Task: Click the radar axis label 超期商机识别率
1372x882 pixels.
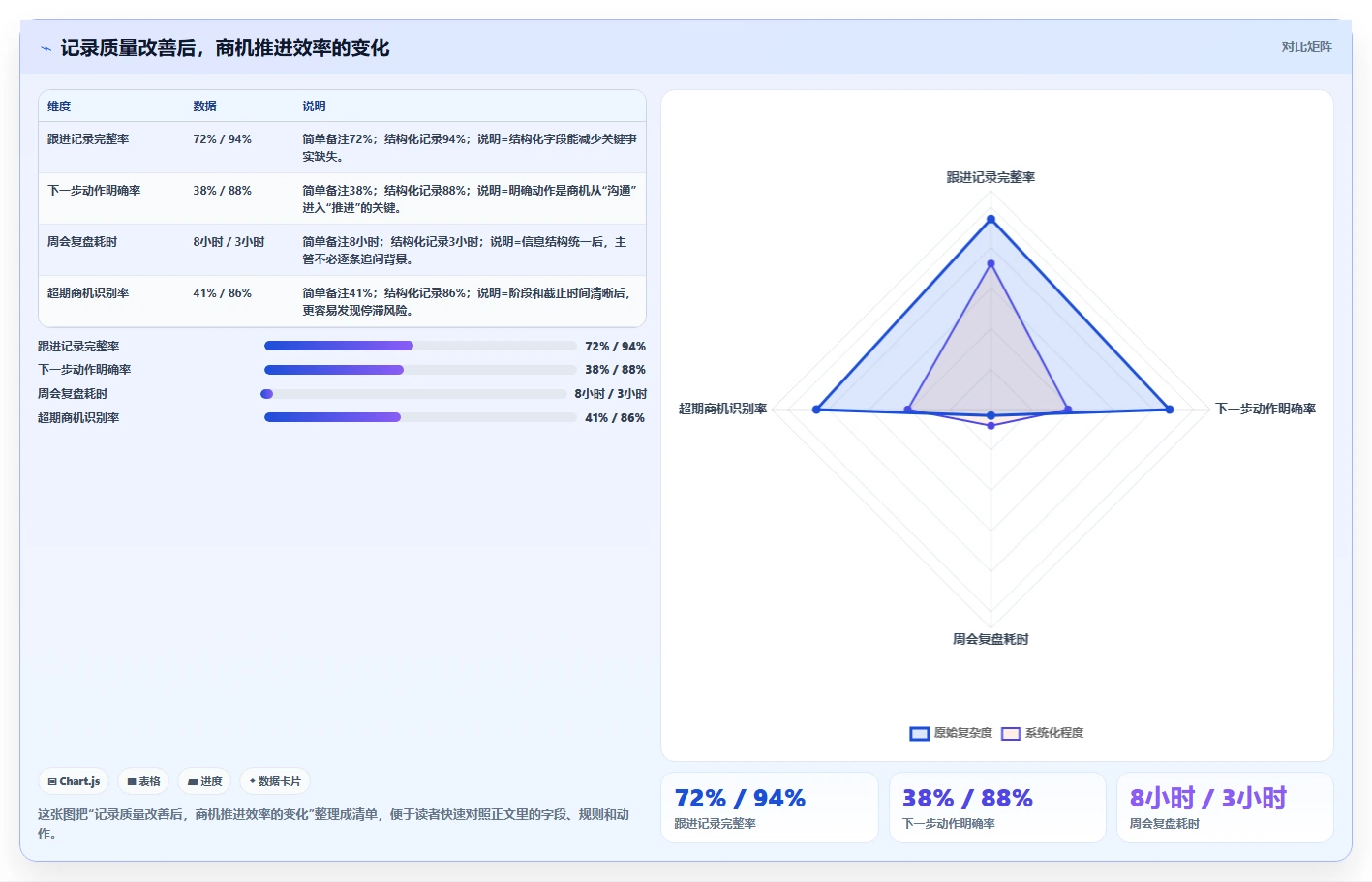Action: [x=722, y=409]
